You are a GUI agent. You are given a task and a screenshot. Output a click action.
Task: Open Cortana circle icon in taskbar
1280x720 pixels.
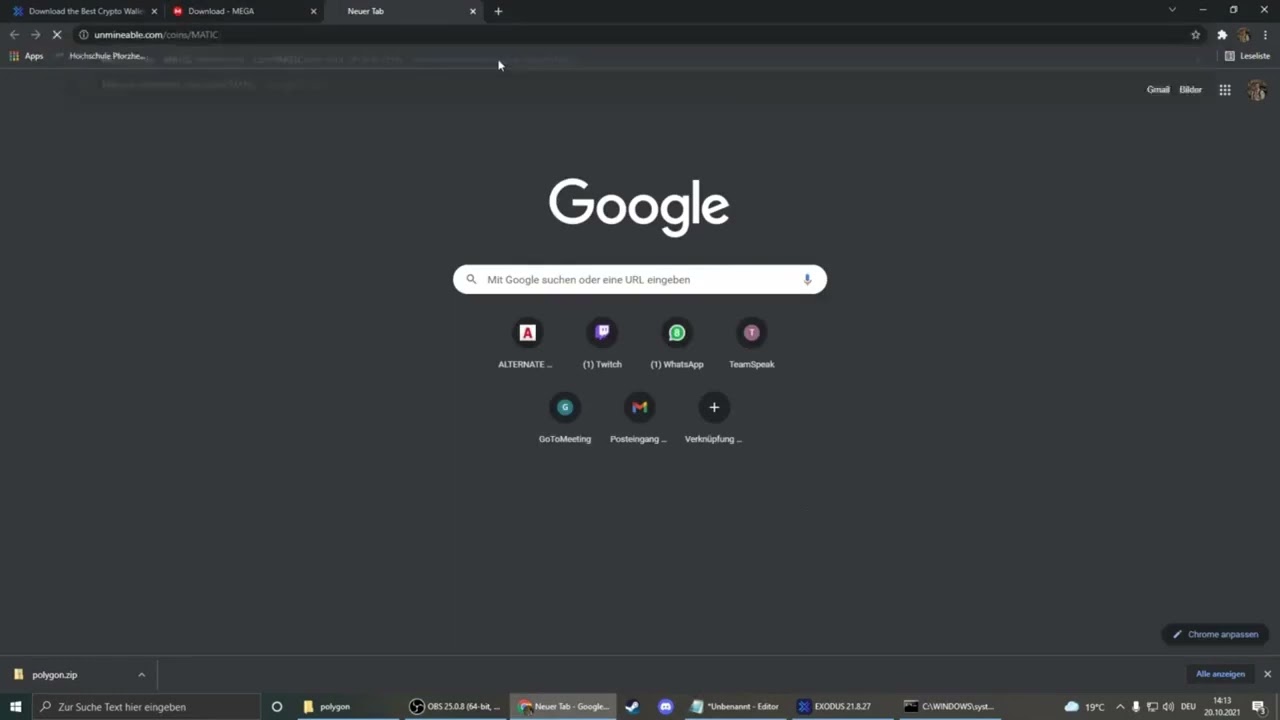coord(277,706)
